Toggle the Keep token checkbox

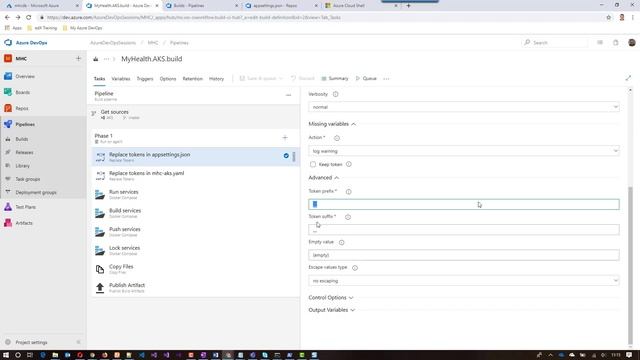(313, 164)
